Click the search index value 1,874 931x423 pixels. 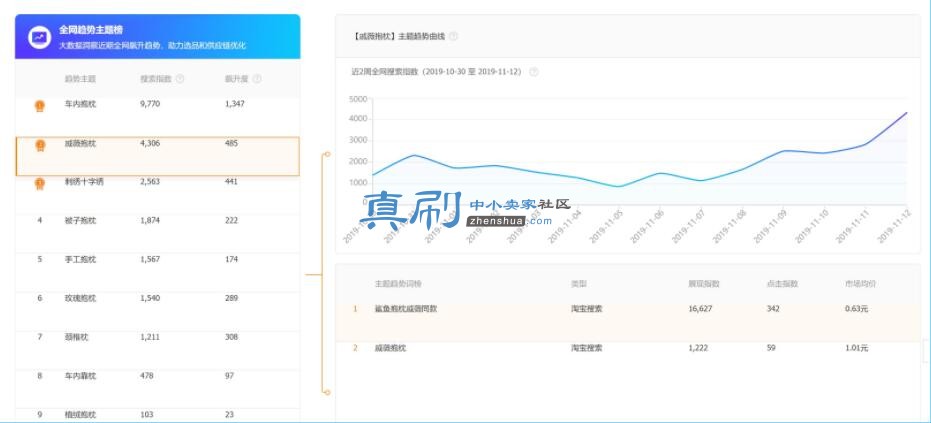[150, 220]
